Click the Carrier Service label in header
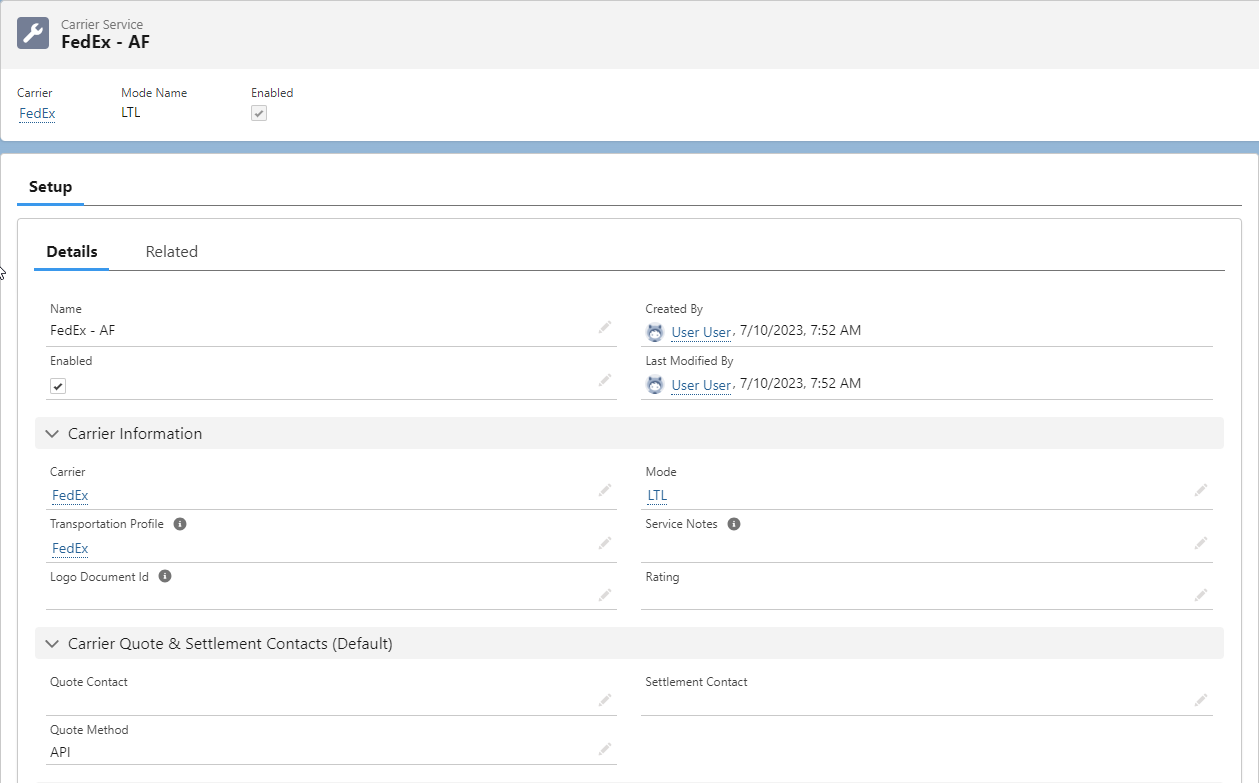The width and height of the screenshot is (1259, 783). [x=102, y=24]
